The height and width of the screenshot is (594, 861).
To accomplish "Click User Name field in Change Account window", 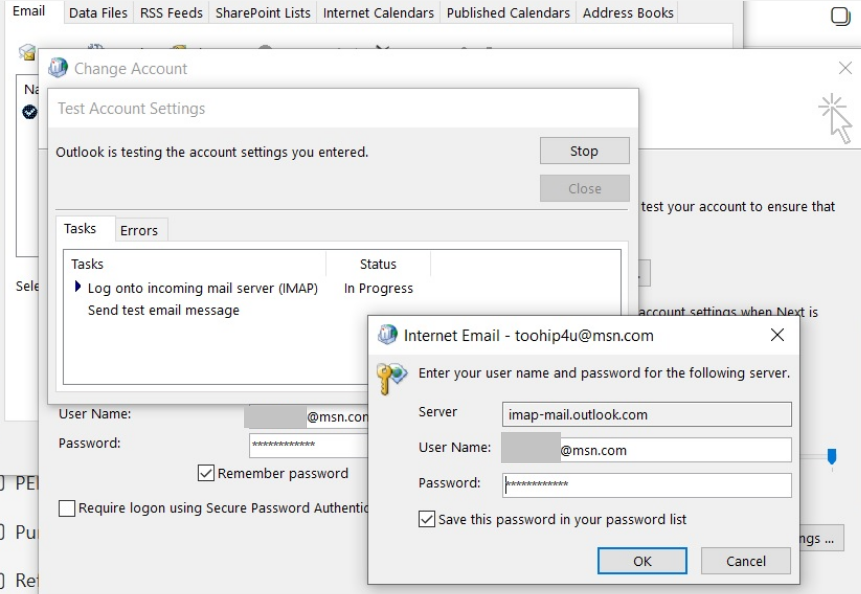I will point(308,417).
